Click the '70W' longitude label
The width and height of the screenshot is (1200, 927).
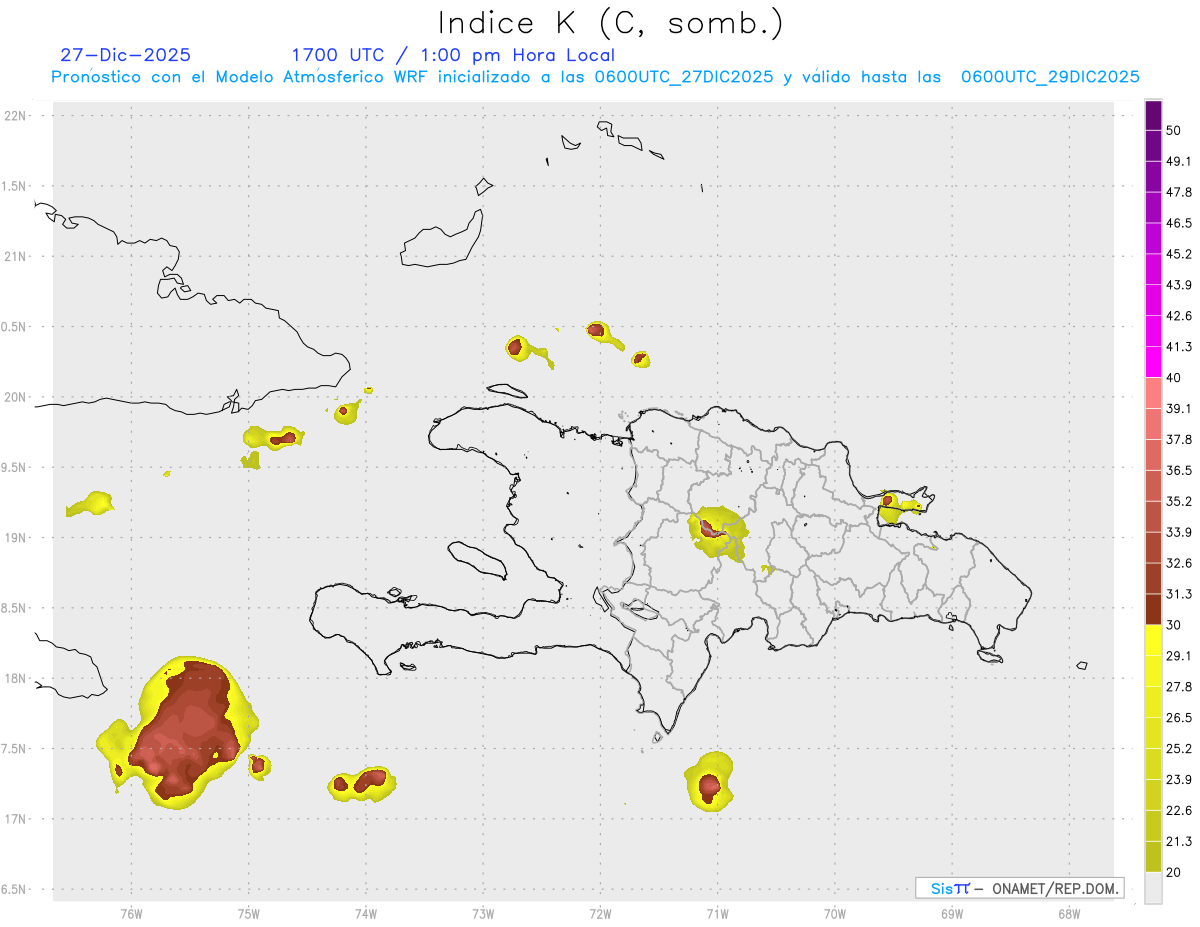835,914
